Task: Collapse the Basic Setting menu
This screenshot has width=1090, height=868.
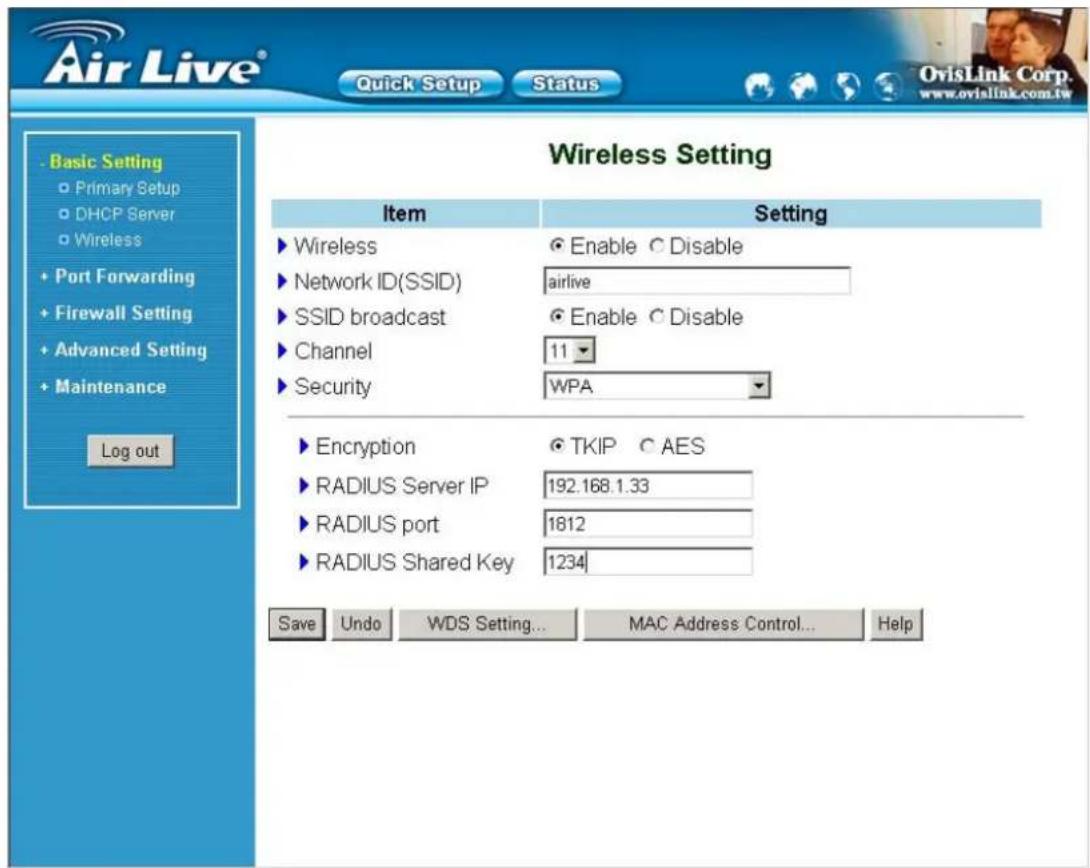Action: pyautogui.click(x=106, y=162)
